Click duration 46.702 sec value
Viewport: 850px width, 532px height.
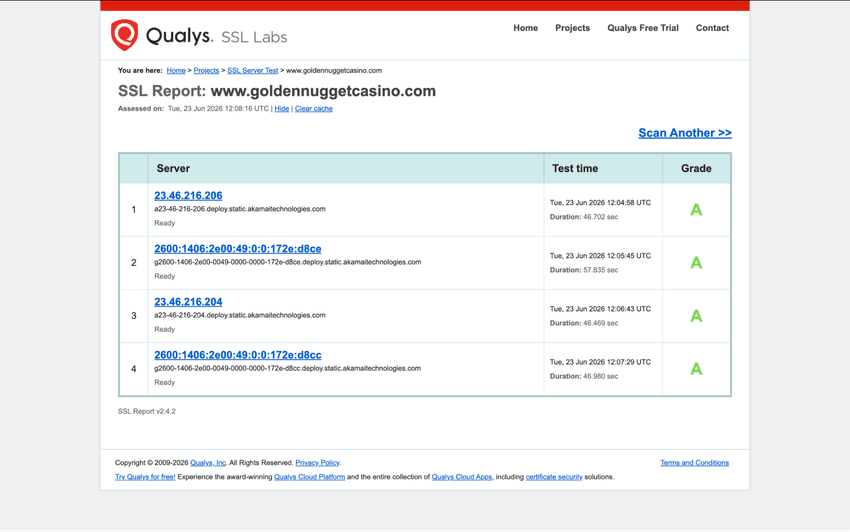click(x=601, y=216)
